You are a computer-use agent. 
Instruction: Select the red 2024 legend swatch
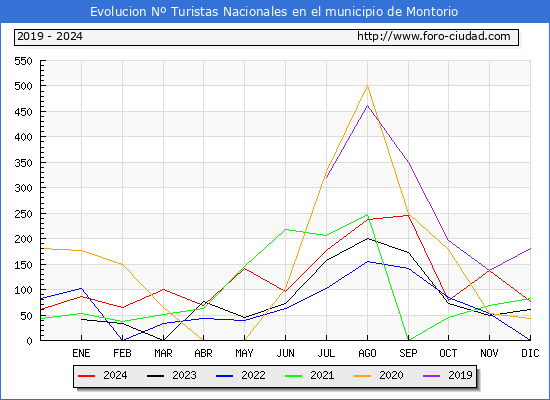86,376
